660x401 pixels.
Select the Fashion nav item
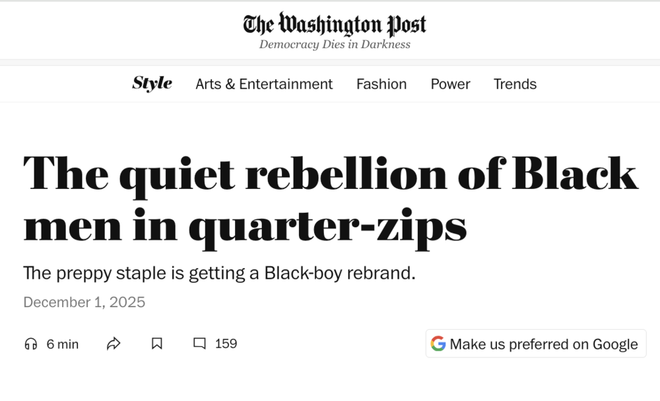click(x=381, y=84)
